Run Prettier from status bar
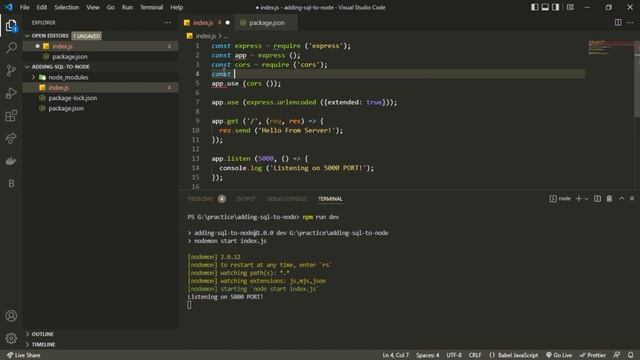This screenshot has width=640, height=360. click(x=592, y=355)
